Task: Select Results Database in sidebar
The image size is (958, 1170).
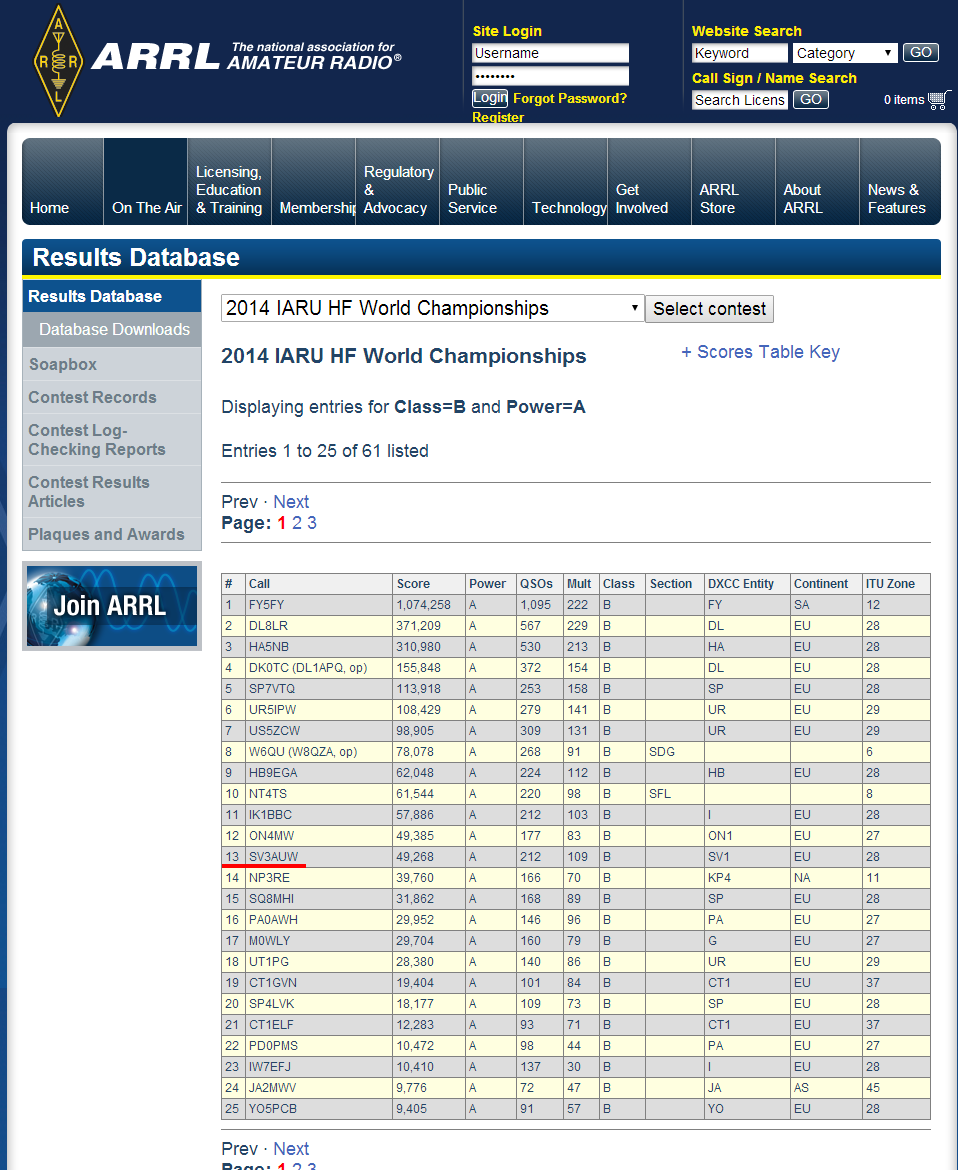Action: (112, 296)
